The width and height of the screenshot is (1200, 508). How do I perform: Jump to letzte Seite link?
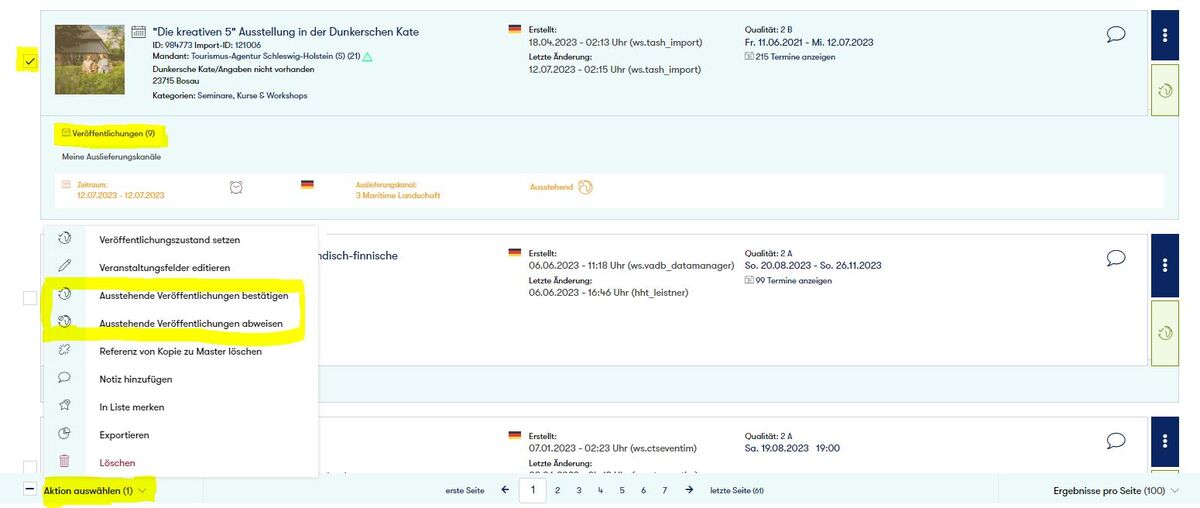click(736, 491)
